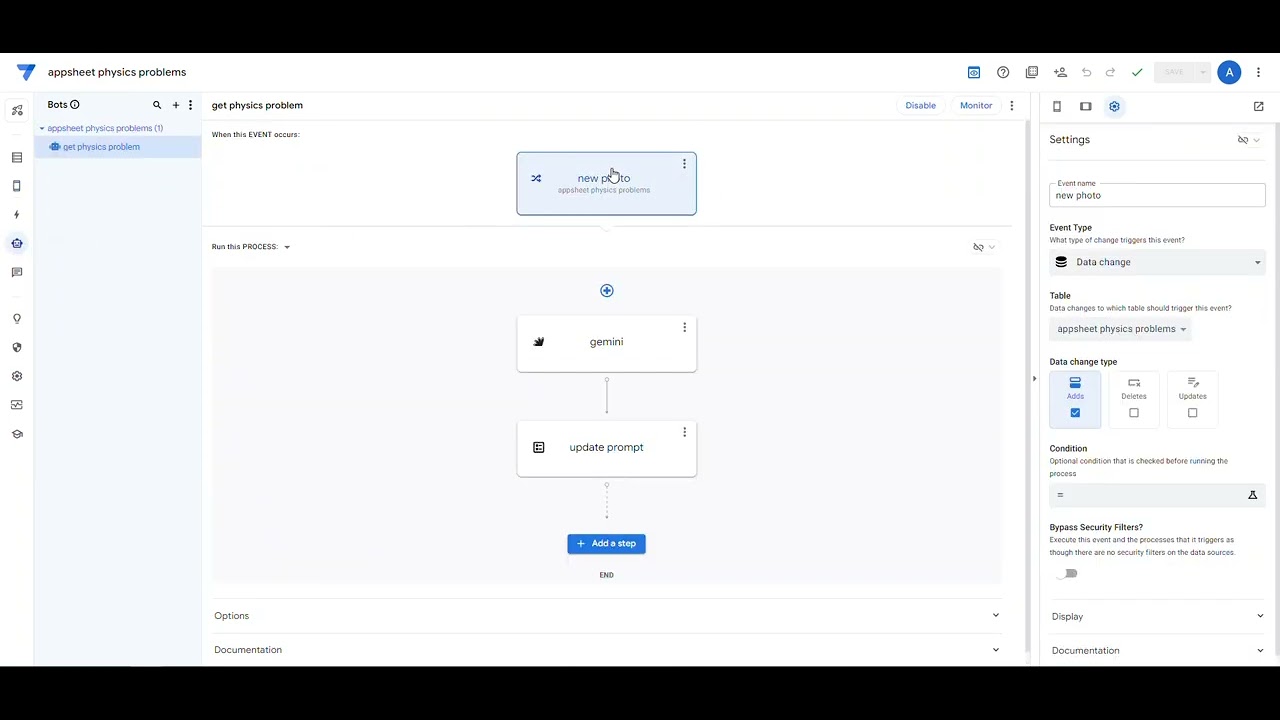Click the rocket icon at top of sidebar
The width and height of the screenshot is (1280, 720).
[x=17, y=110]
